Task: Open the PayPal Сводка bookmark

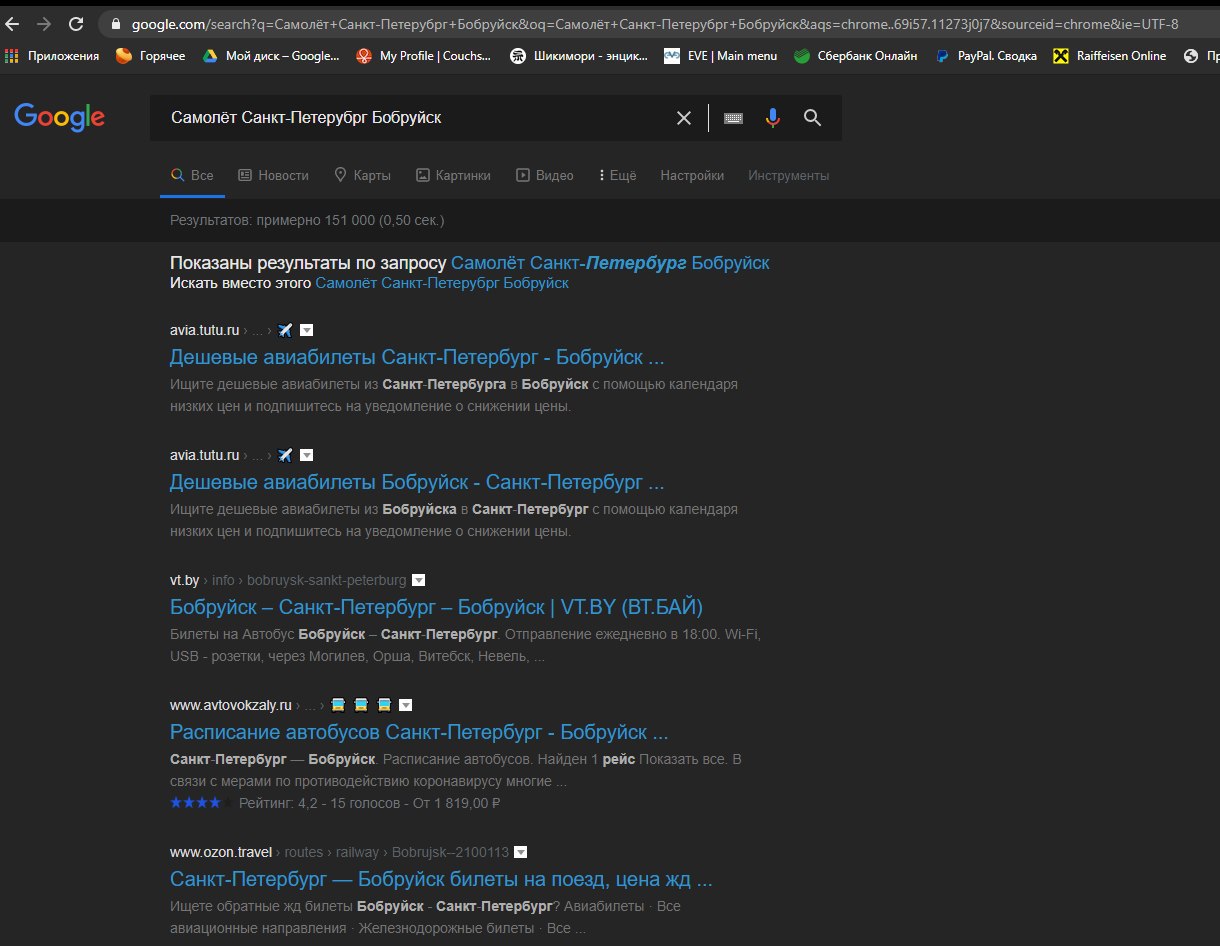Action: (x=985, y=56)
